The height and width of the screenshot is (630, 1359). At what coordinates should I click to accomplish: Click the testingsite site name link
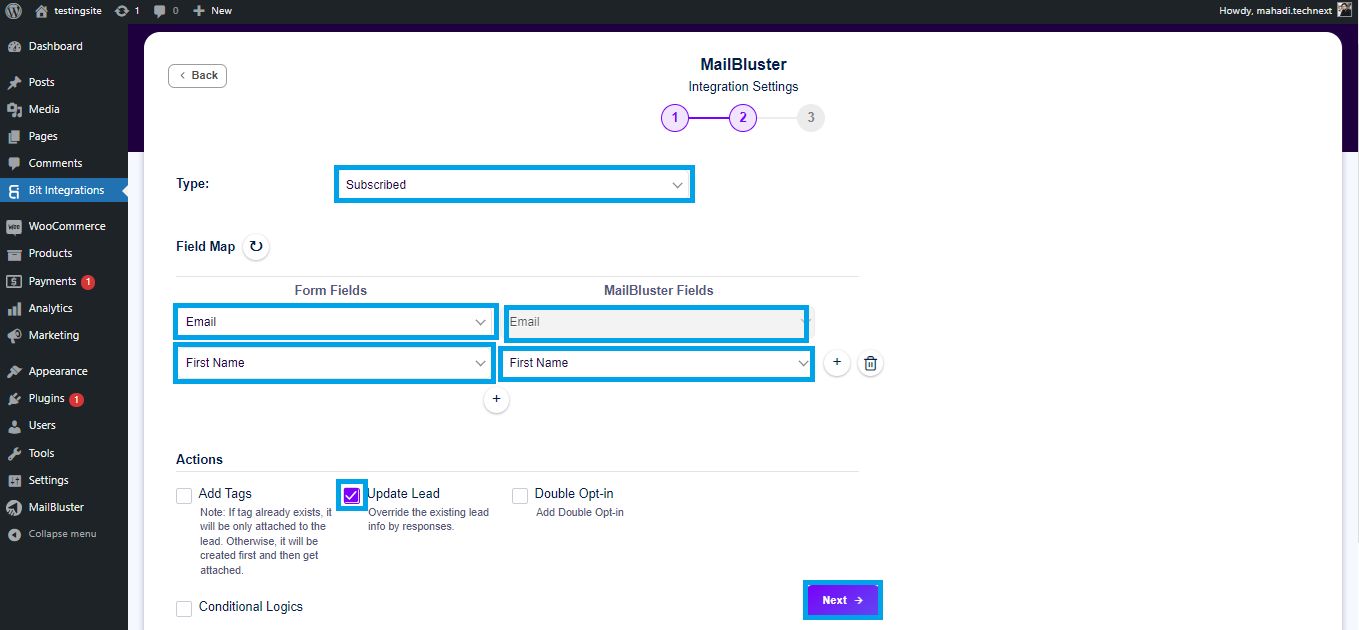click(78, 10)
